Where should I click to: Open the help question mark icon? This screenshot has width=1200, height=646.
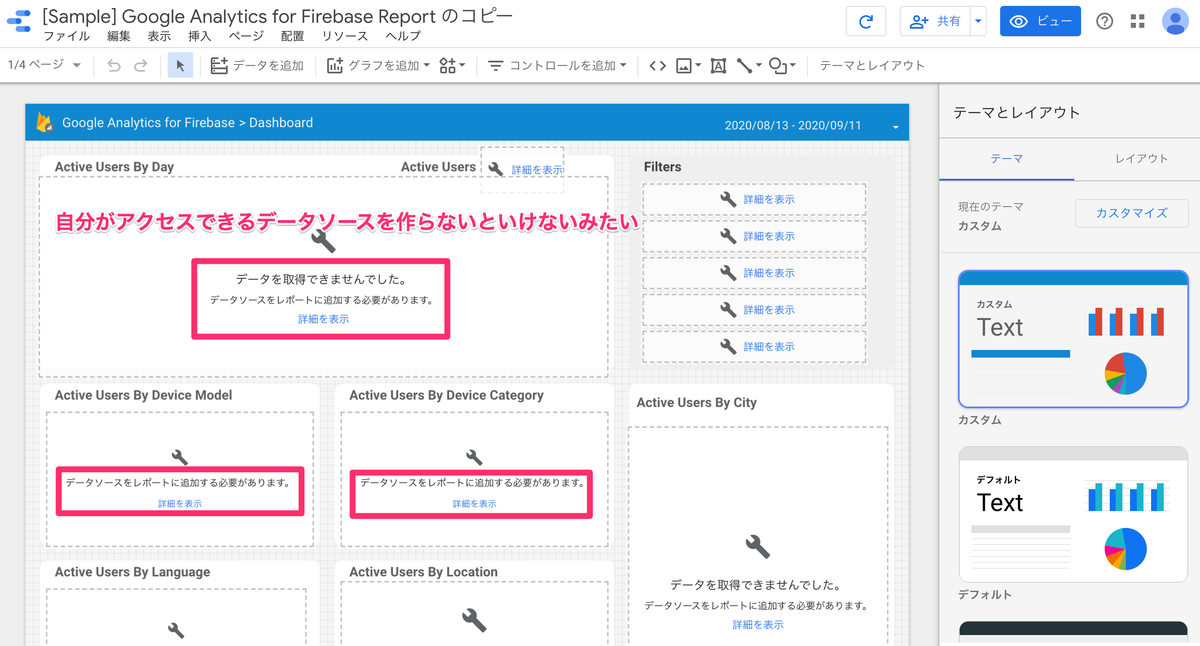coord(1105,22)
